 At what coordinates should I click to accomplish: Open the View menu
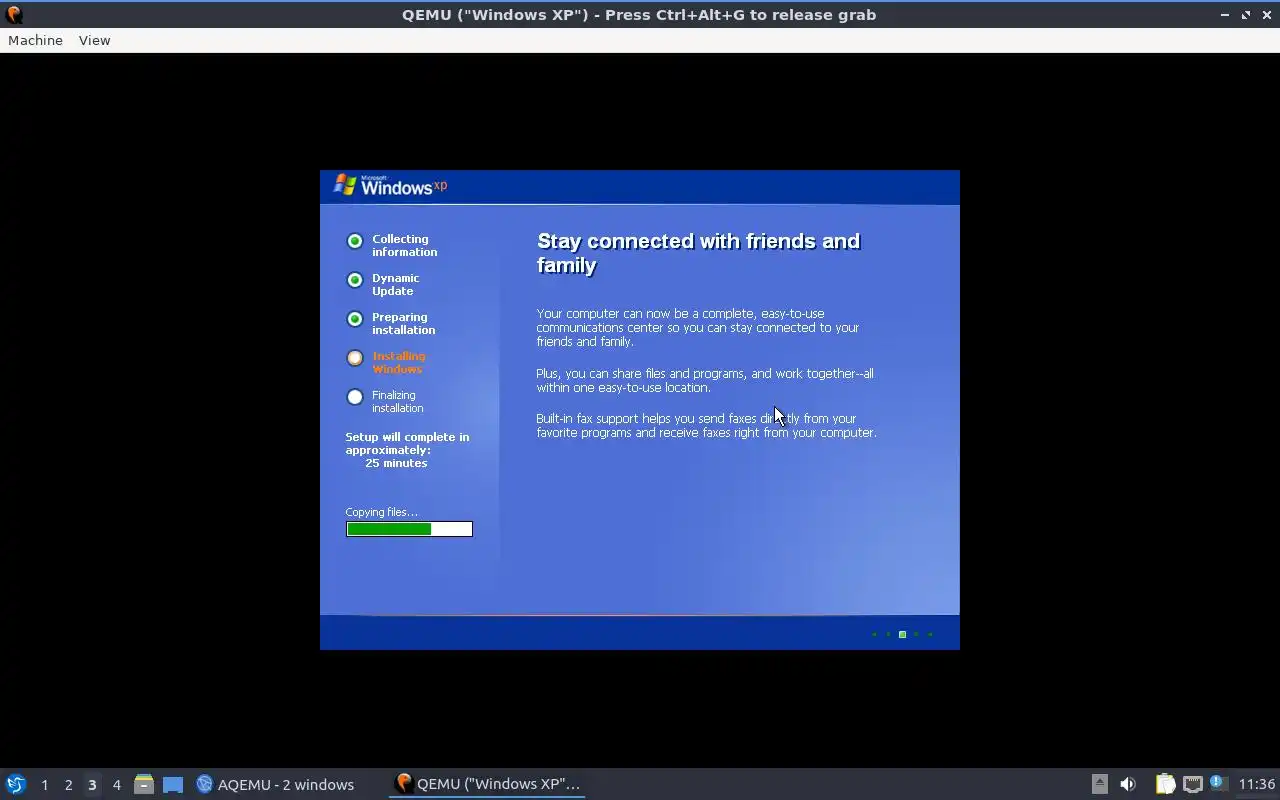pos(94,40)
